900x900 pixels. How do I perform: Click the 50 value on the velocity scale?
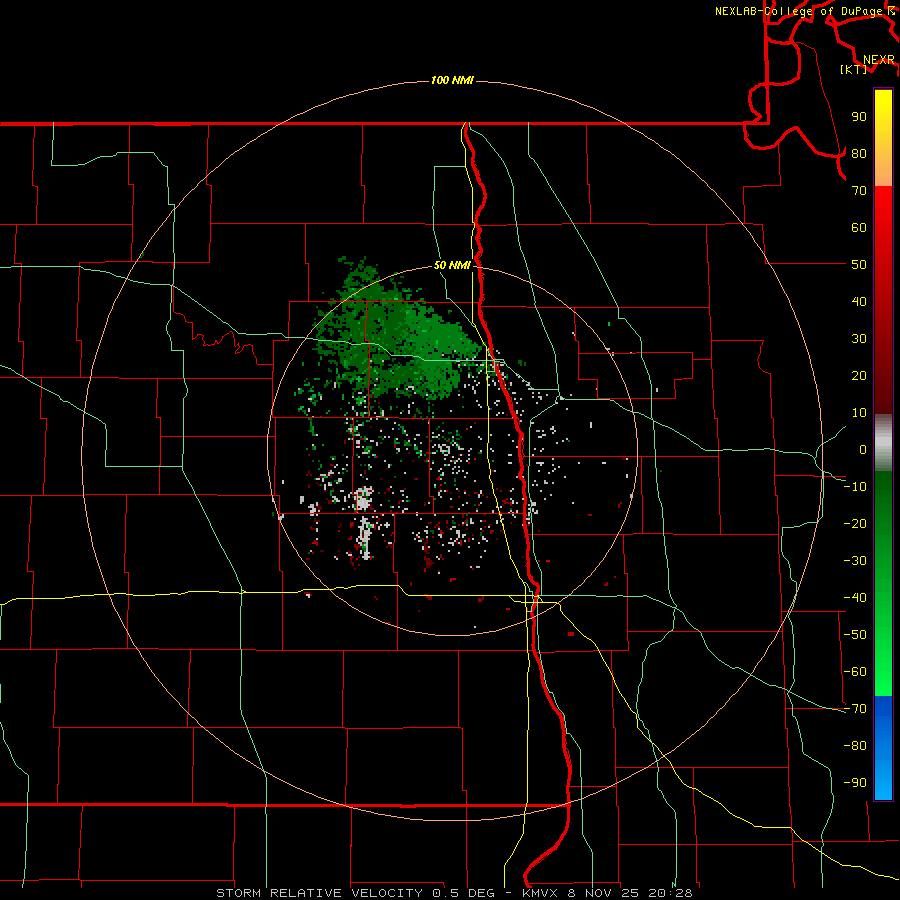[x=859, y=265]
